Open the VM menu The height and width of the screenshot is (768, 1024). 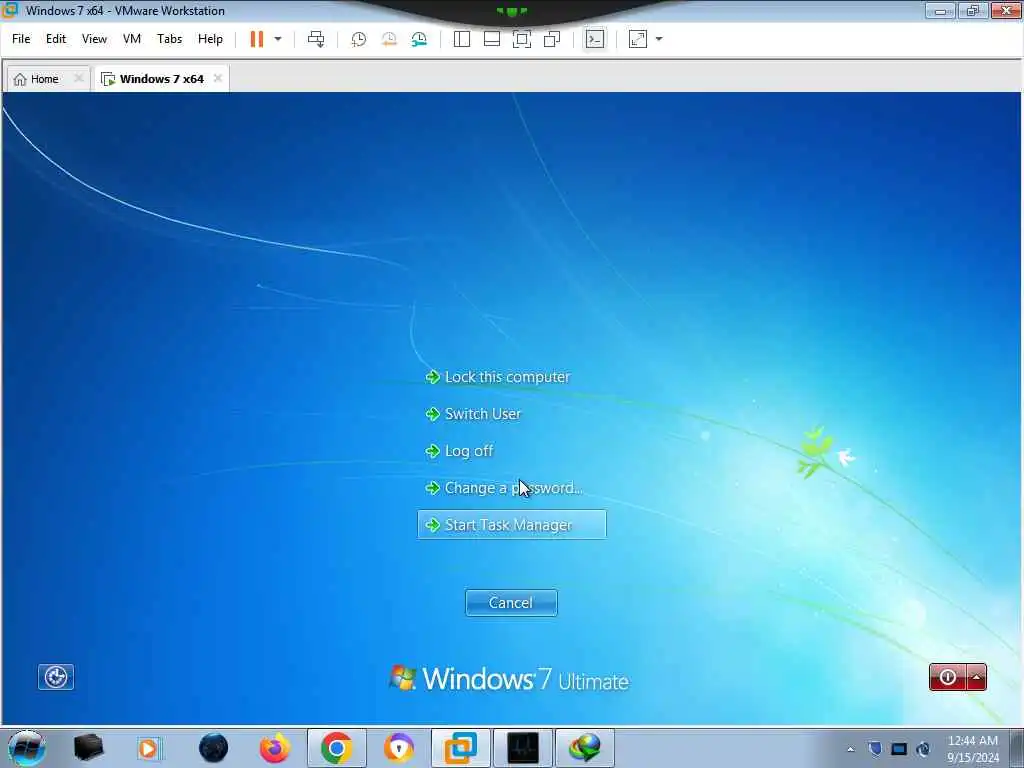tap(132, 39)
